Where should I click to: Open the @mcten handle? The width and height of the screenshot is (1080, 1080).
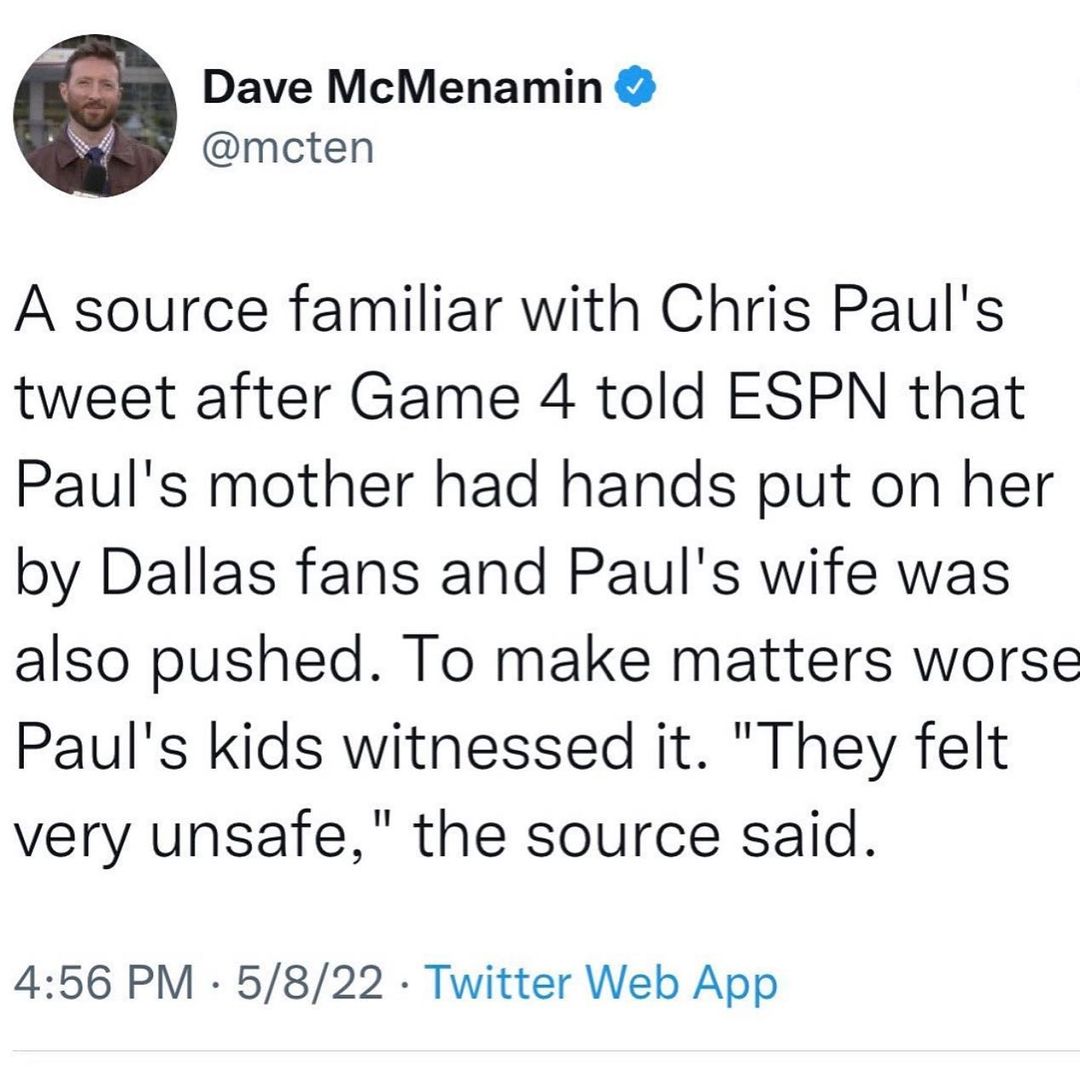(x=288, y=149)
